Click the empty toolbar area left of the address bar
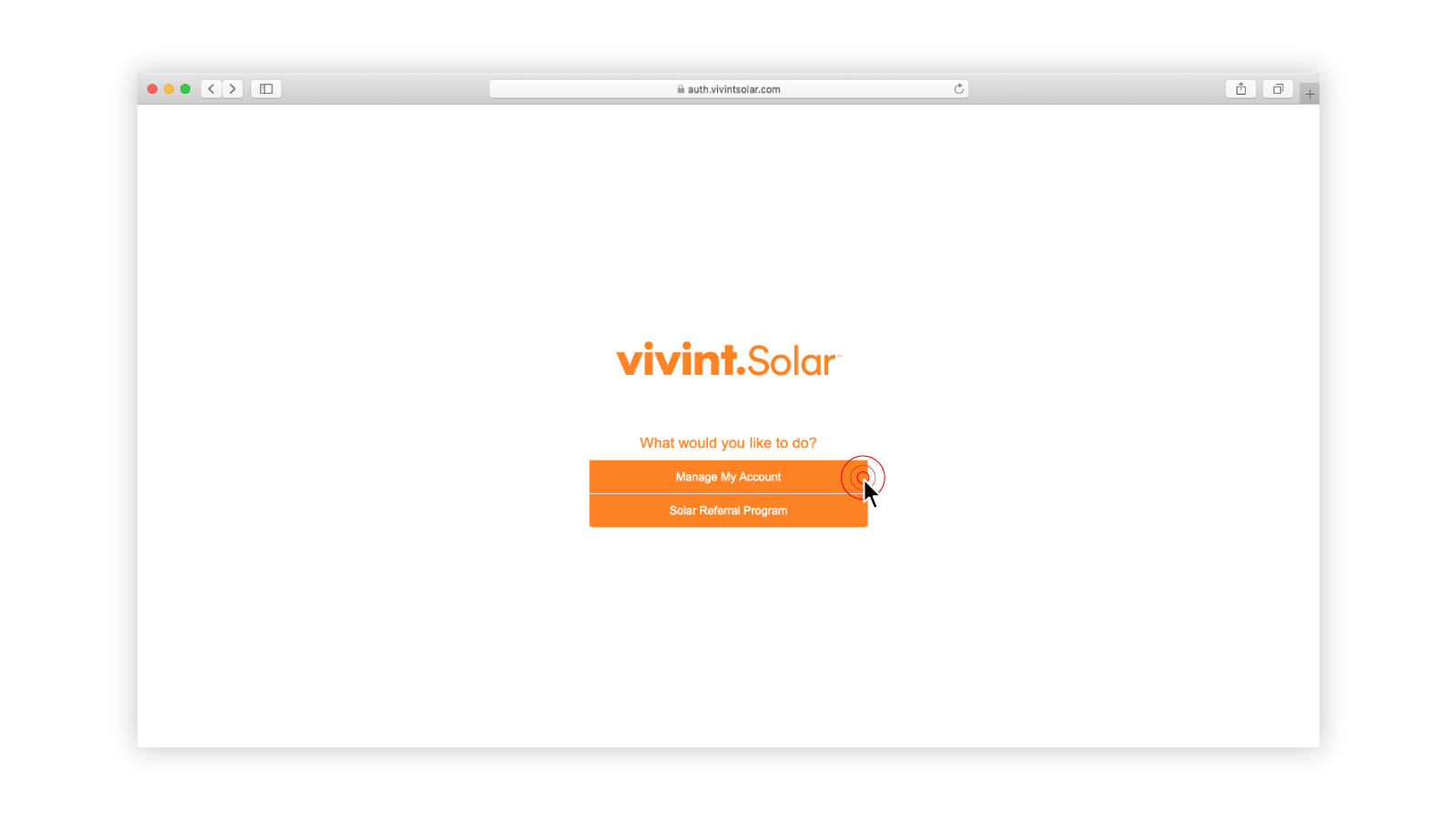This screenshot has height=819, width=1456. (385, 89)
